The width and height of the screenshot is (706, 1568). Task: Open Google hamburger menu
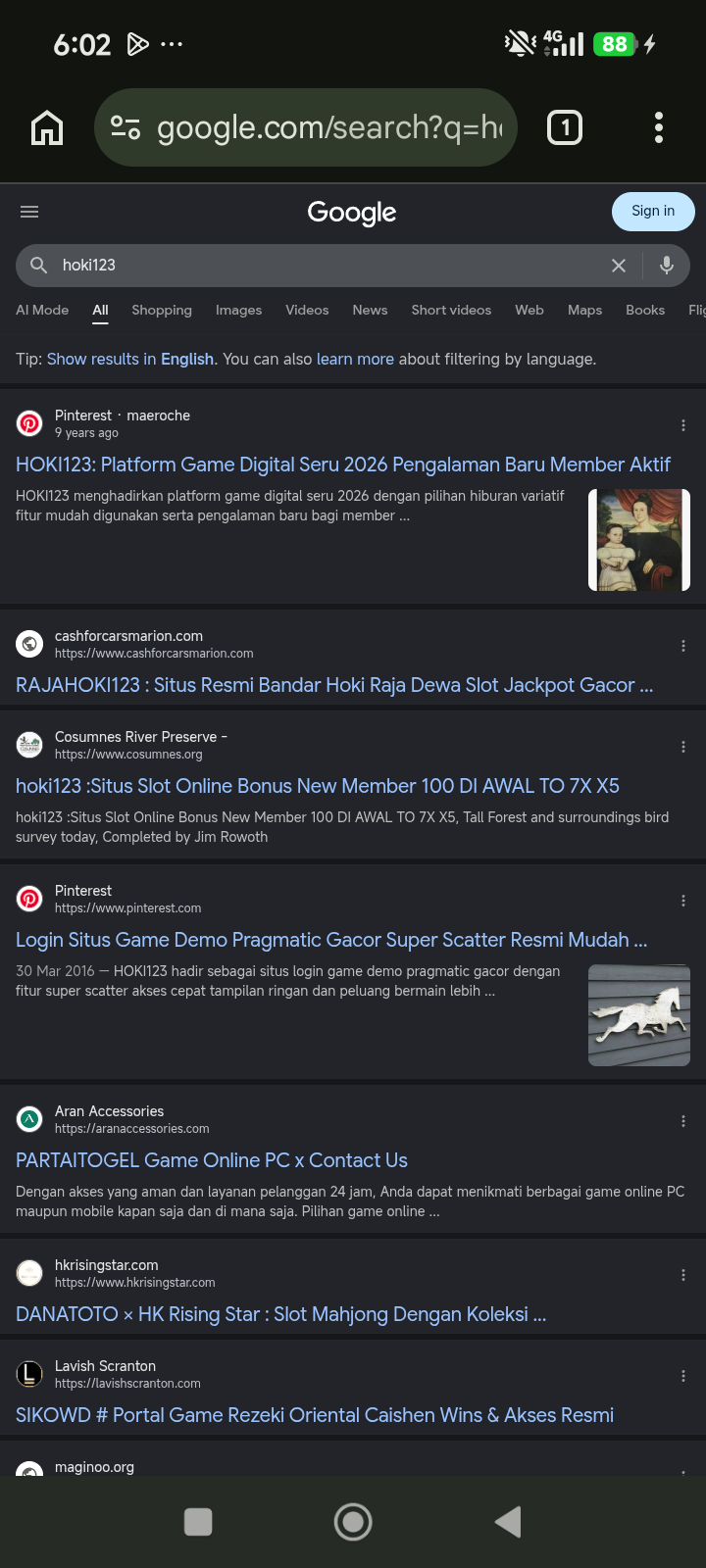coord(29,212)
